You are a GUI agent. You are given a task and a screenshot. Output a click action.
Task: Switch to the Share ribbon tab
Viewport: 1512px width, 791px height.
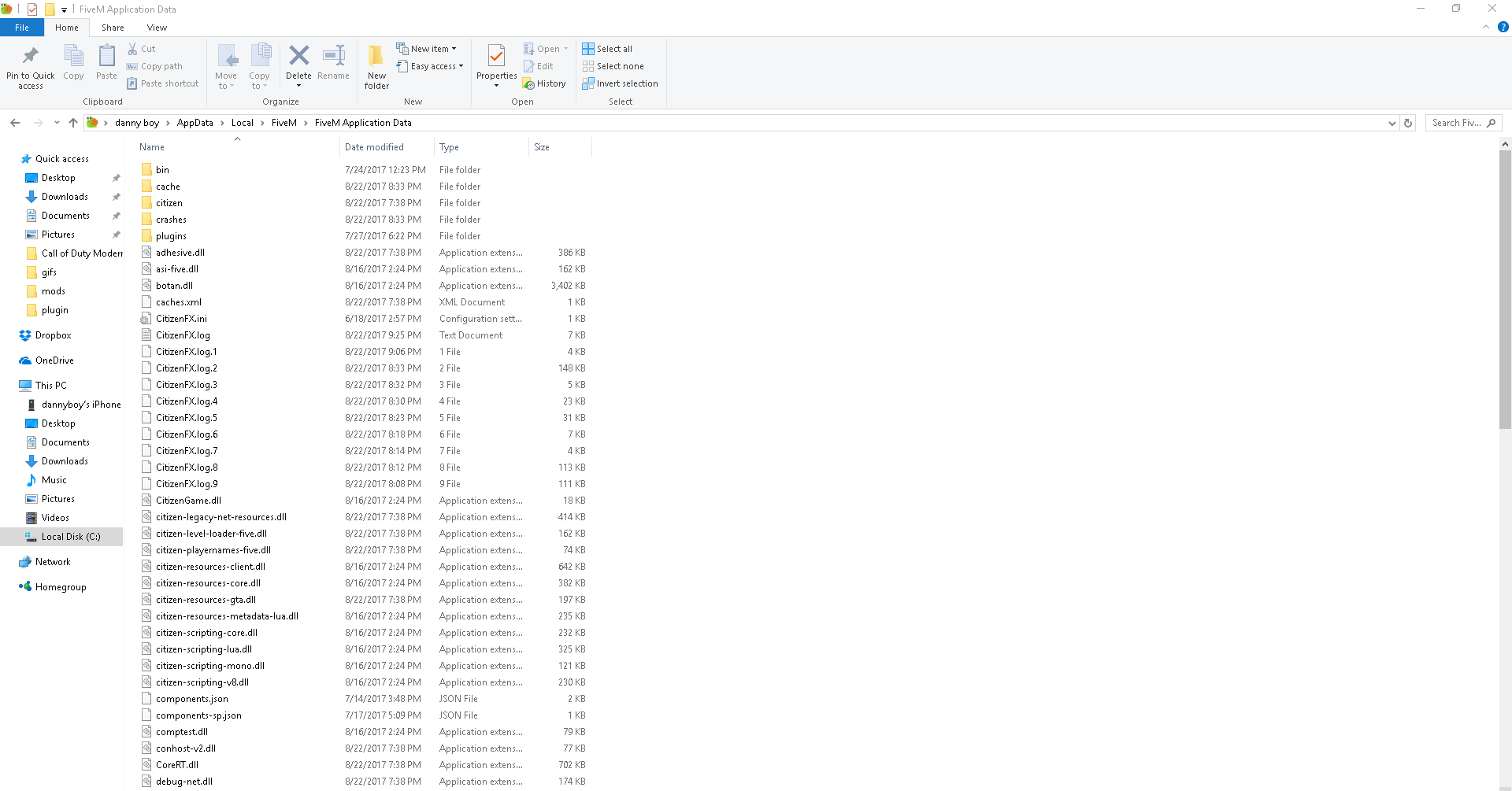113,28
